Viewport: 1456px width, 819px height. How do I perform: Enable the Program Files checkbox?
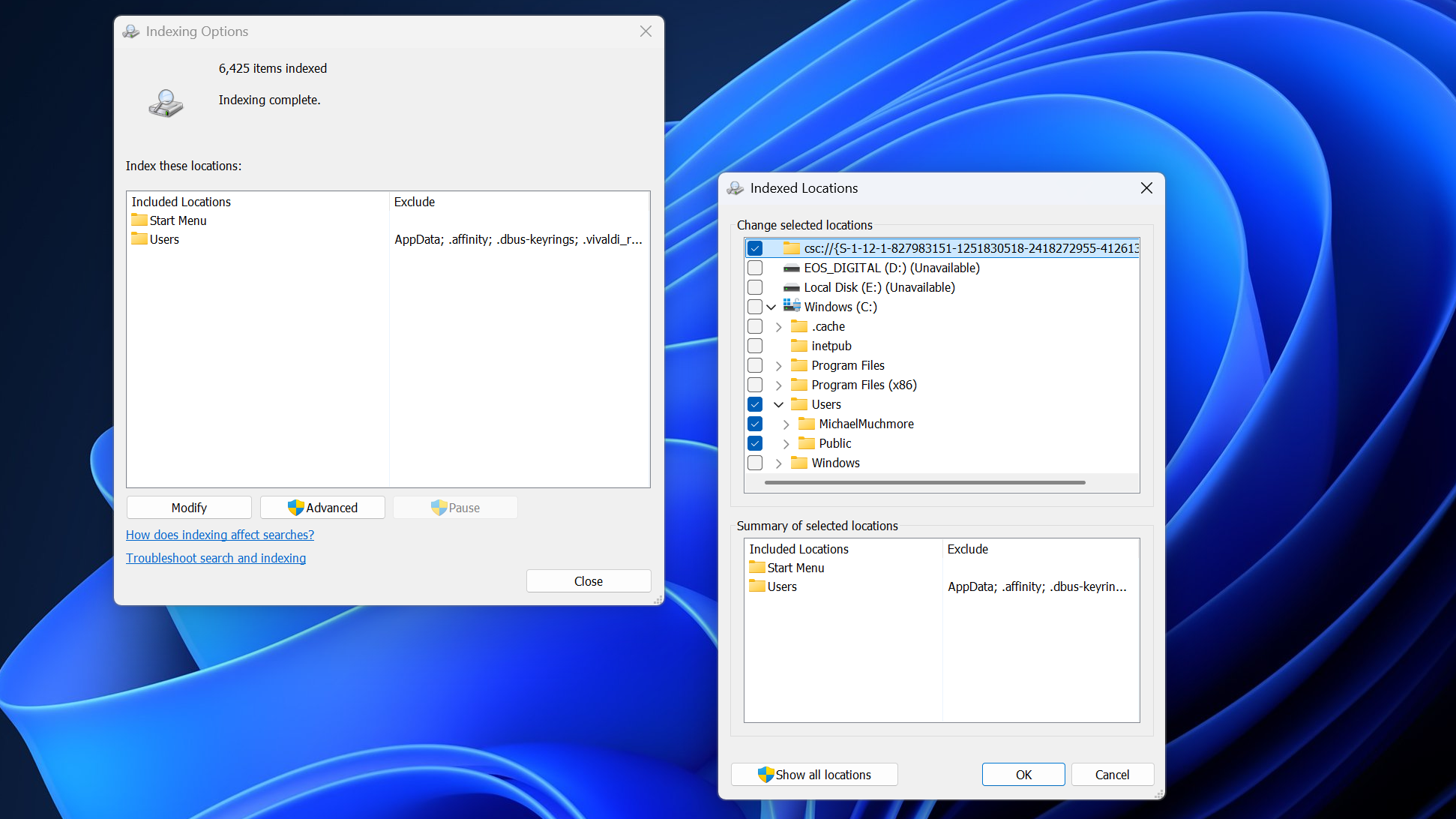coord(755,365)
